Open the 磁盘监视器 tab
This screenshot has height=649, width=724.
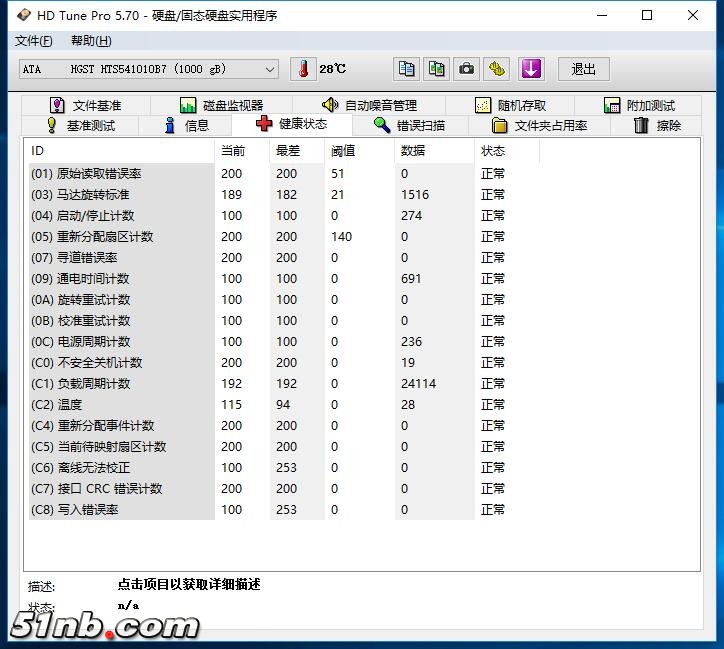[221, 105]
